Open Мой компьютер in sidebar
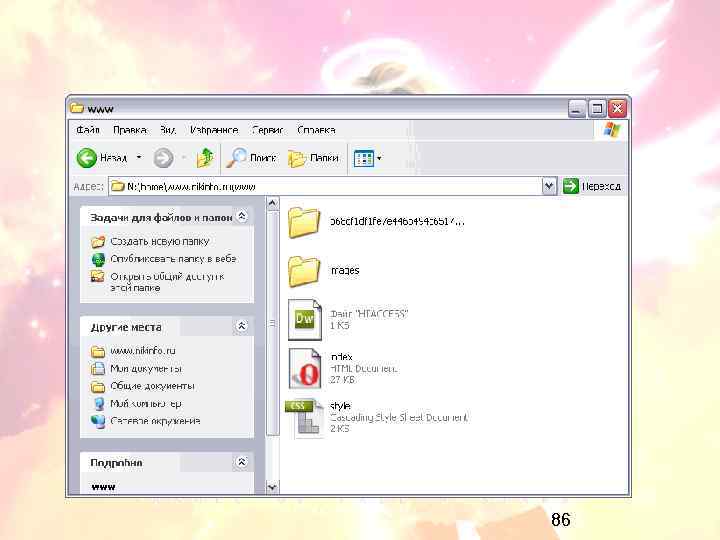The width and height of the screenshot is (720, 540). pos(146,404)
